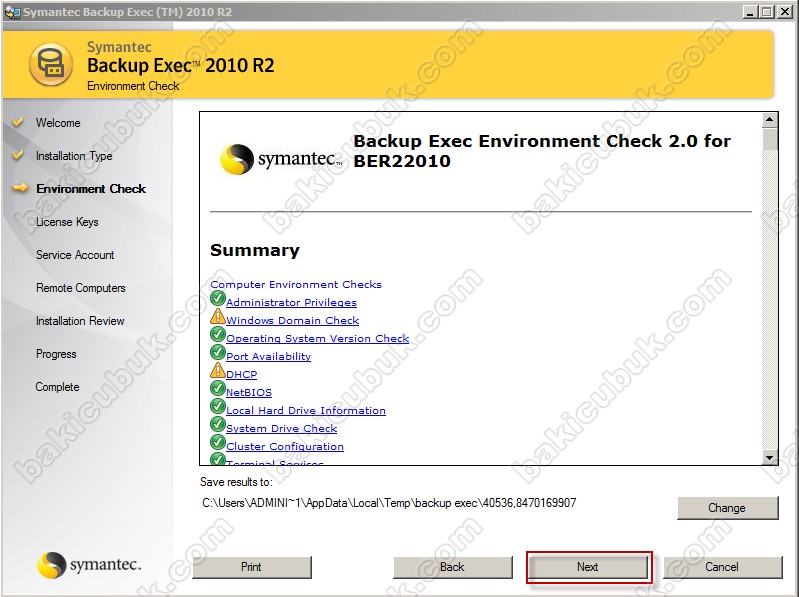
Task: Click the Backup Exec Environment Check 2.0 title
Action: (542, 151)
